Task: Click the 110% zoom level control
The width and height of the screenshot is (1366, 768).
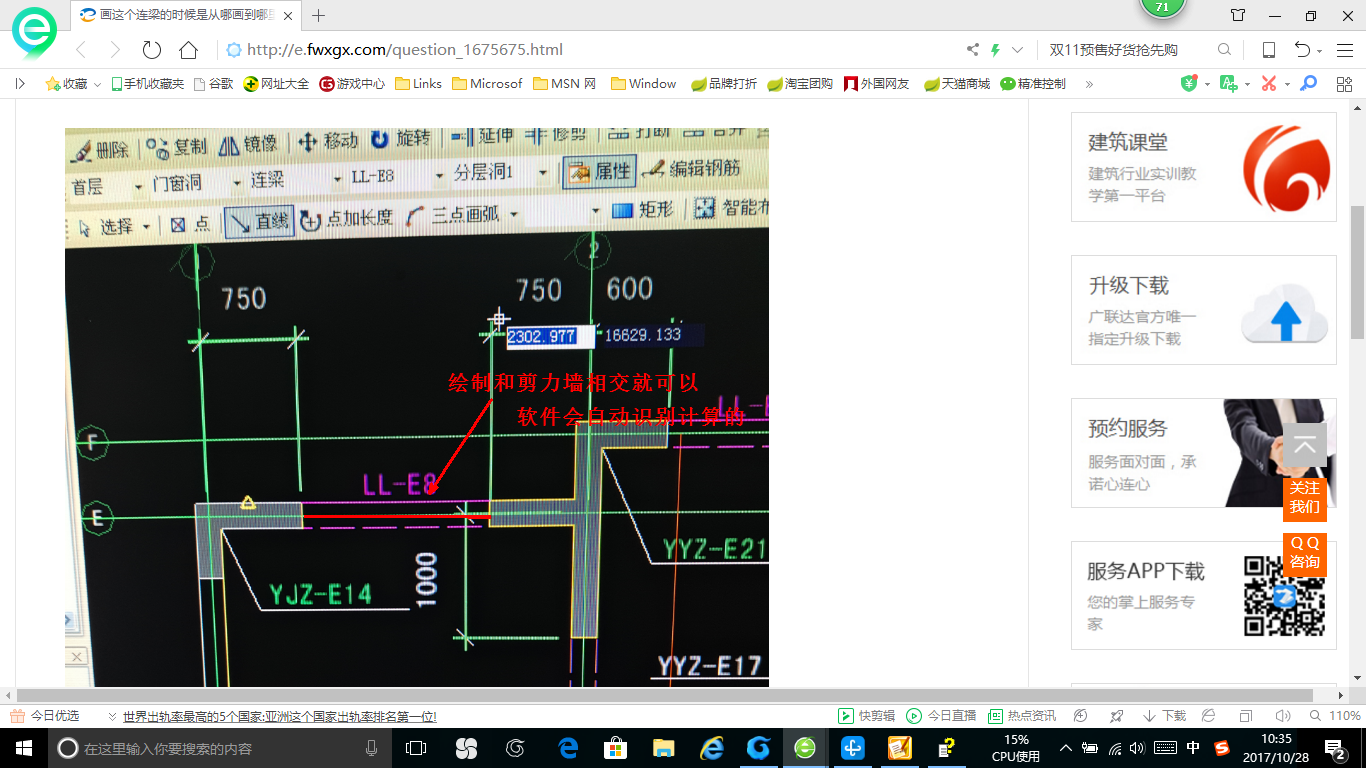Action: click(1335, 716)
